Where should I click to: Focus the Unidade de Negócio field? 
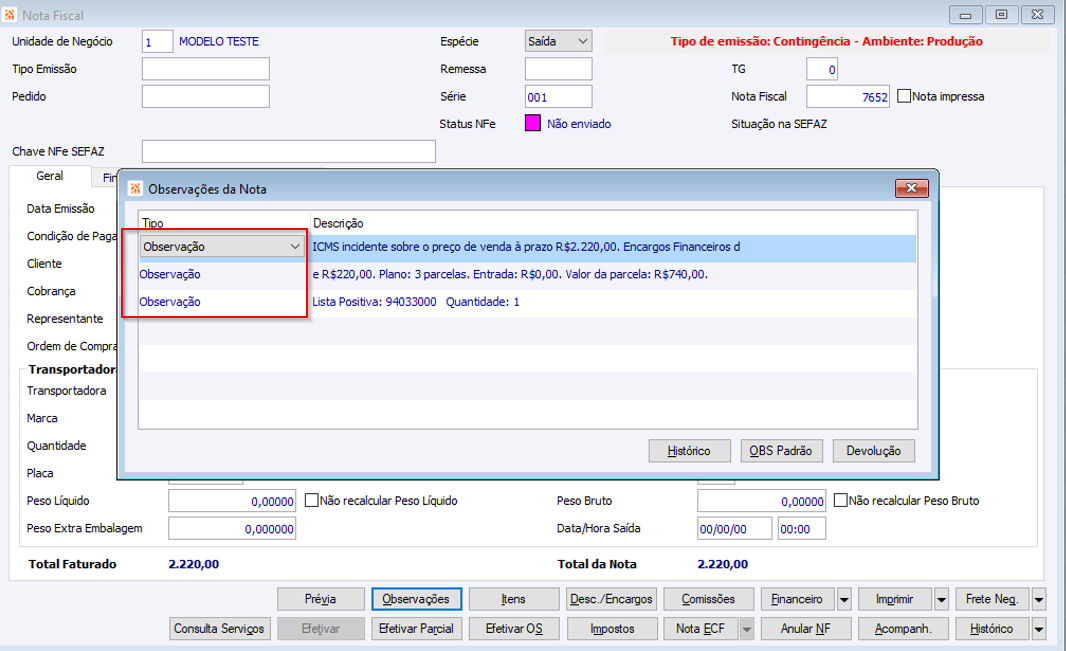coord(157,41)
